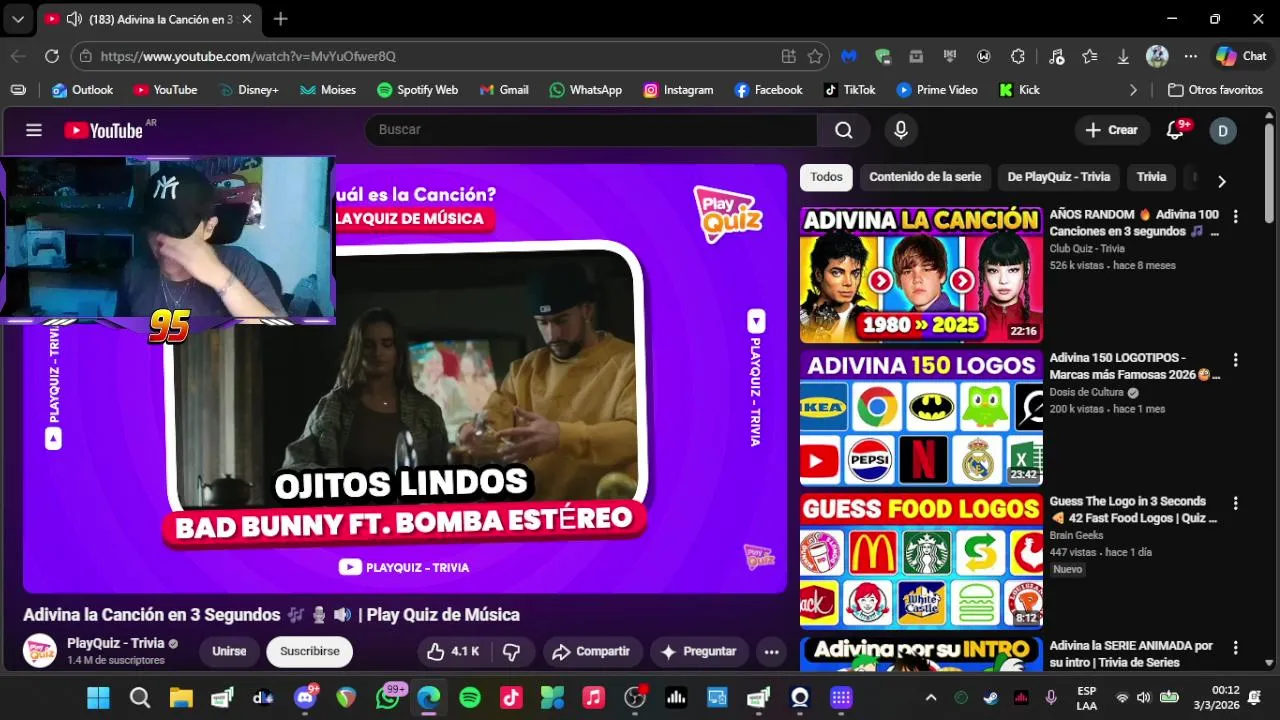Open the tab search dropdown arrow
Image resolution: width=1280 pixels, height=720 pixels.
click(x=18, y=19)
